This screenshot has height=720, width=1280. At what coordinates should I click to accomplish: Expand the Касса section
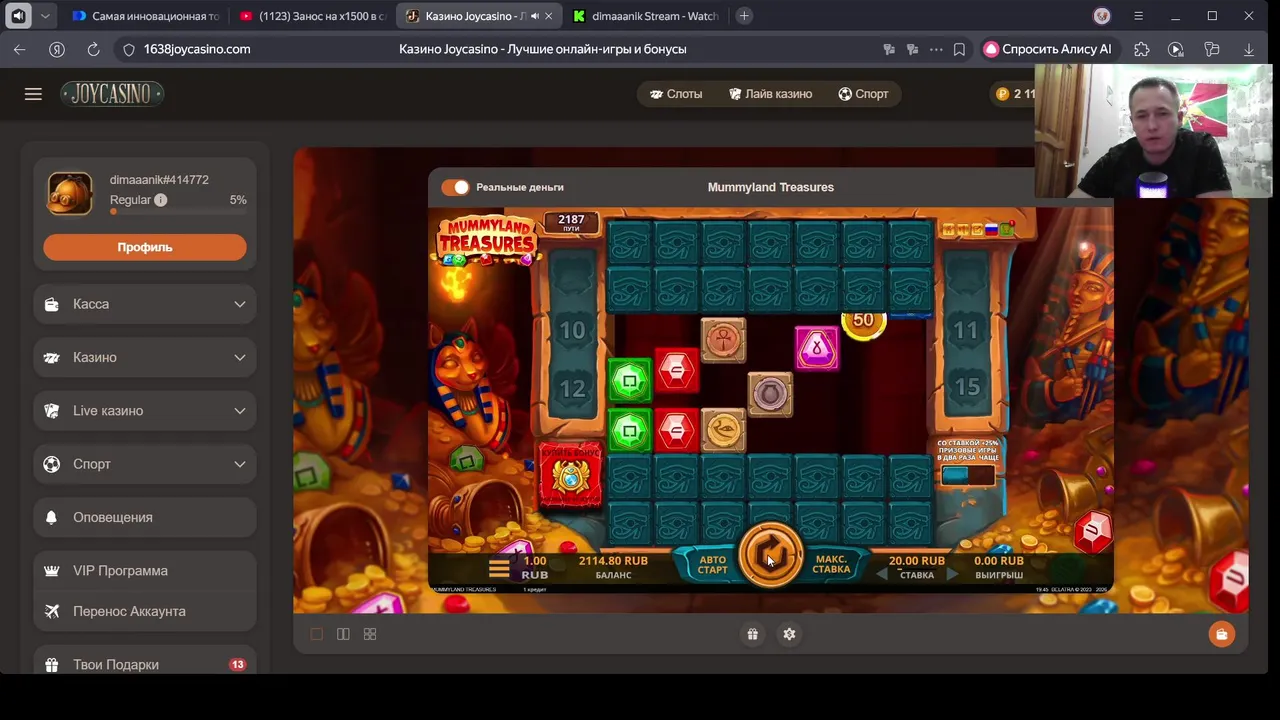coord(145,304)
